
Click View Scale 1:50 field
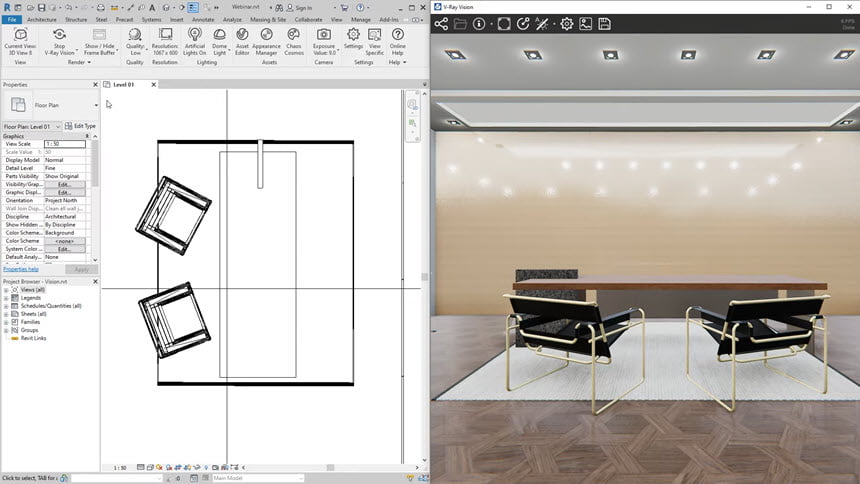click(x=65, y=144)
